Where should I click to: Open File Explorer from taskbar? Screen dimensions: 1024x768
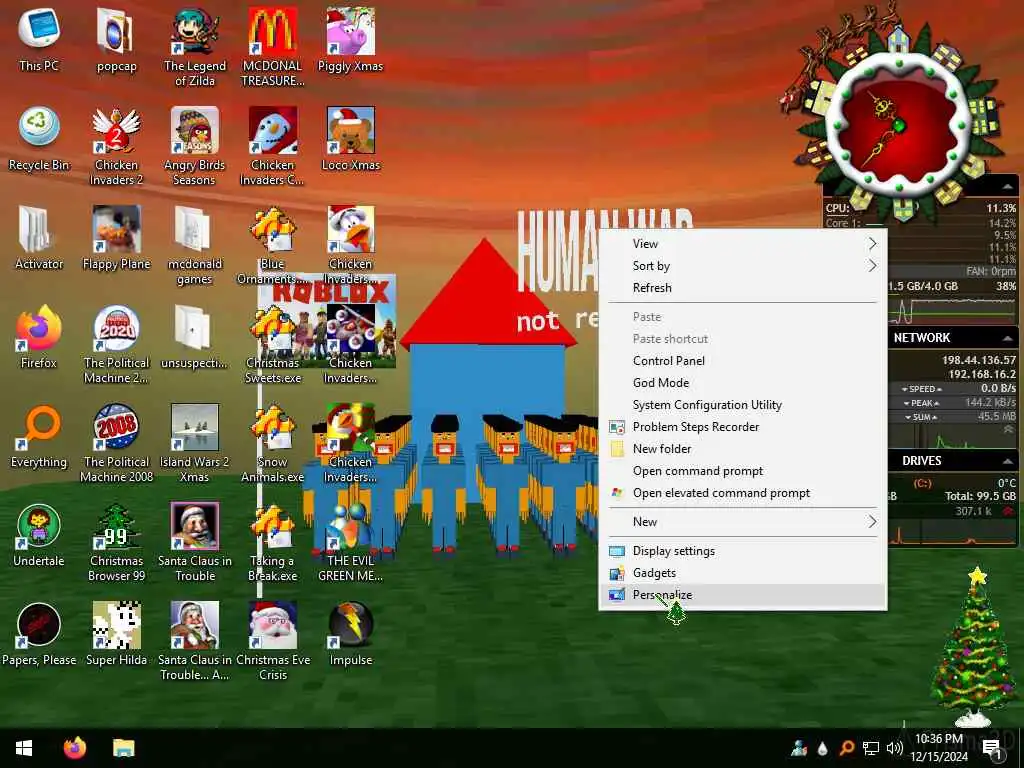tap(123, 748)
